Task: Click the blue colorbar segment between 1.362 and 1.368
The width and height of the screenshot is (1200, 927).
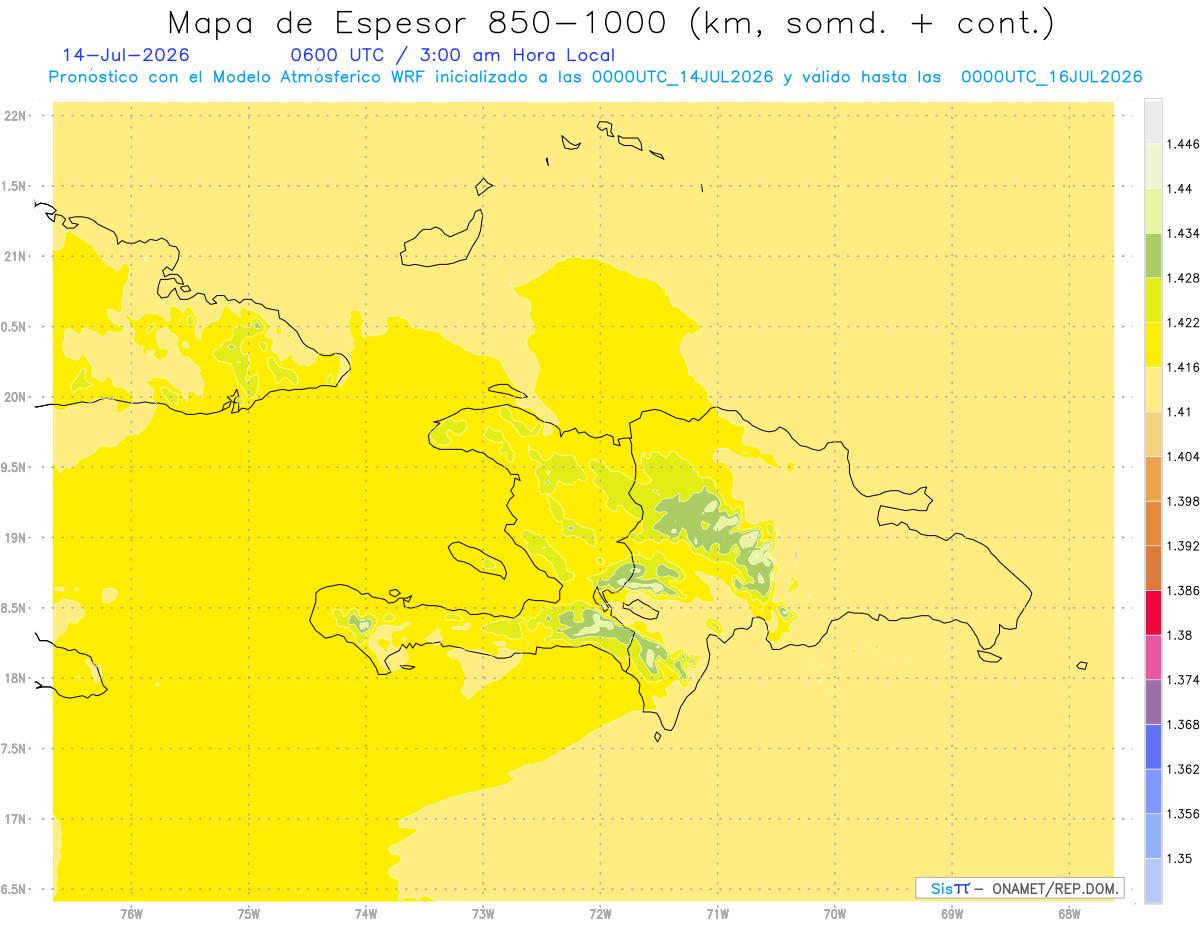Action: pos(1153,747)
